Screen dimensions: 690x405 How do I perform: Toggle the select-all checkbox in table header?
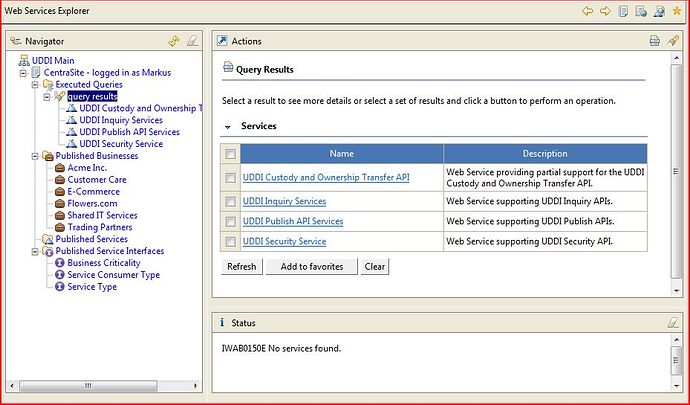coord(230,154)
